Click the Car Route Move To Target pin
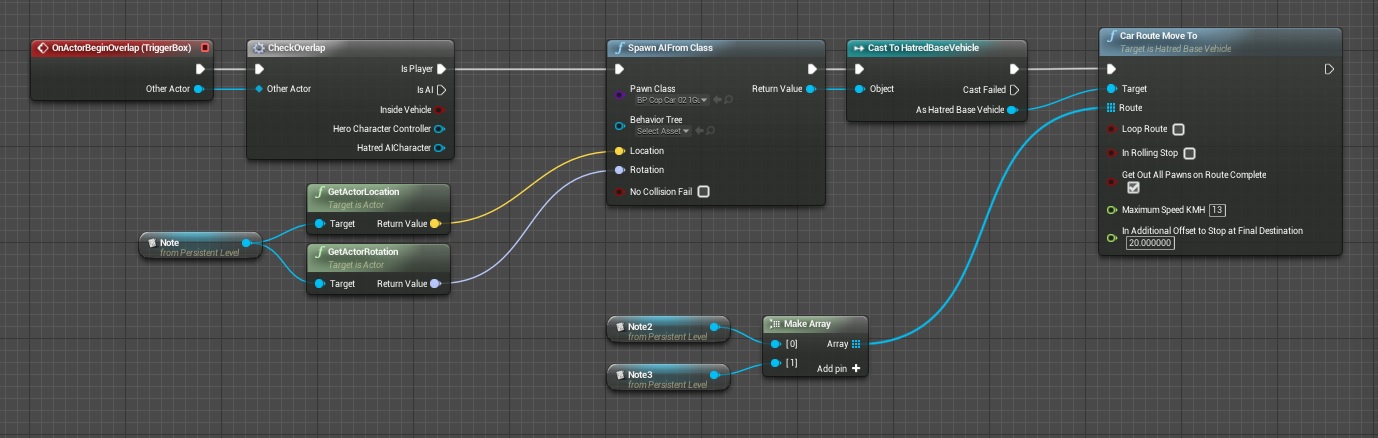The image size is (1378, 438). [x=1111, y=89]
